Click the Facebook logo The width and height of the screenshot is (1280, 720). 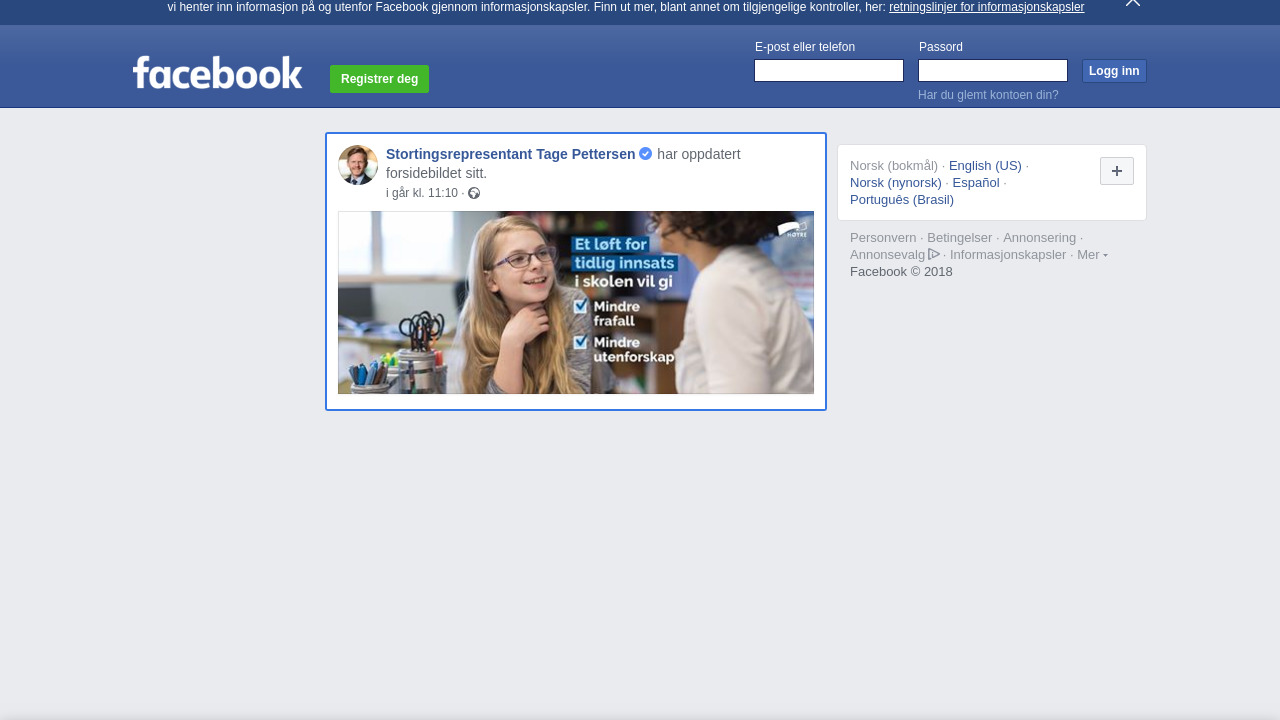click(x=217, y=73)
